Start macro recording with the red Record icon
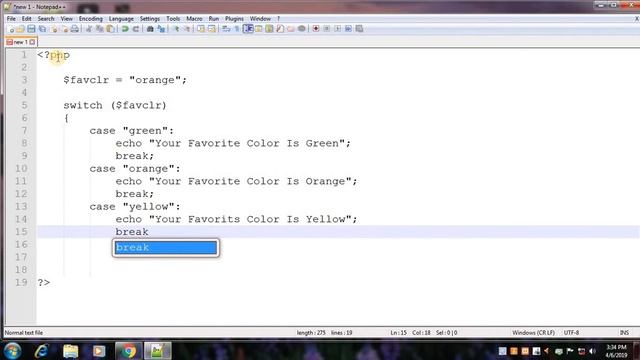640x360 pixels. [x=316, y=29]
